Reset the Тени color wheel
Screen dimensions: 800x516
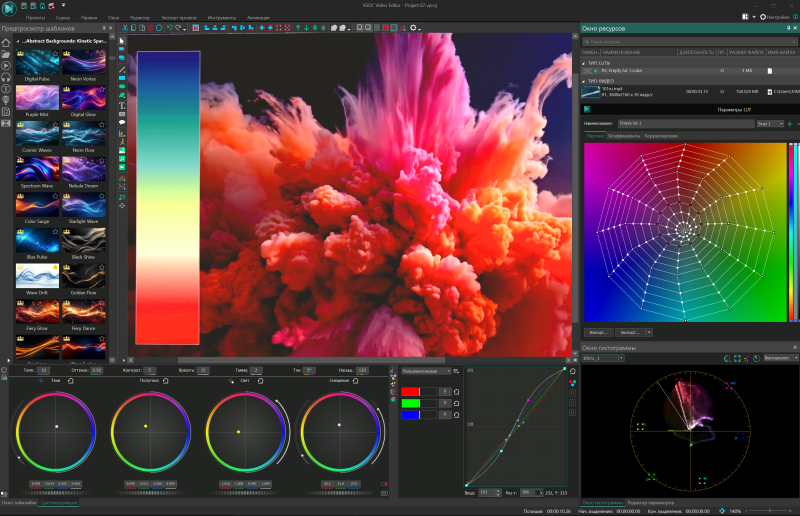(70, 381)
